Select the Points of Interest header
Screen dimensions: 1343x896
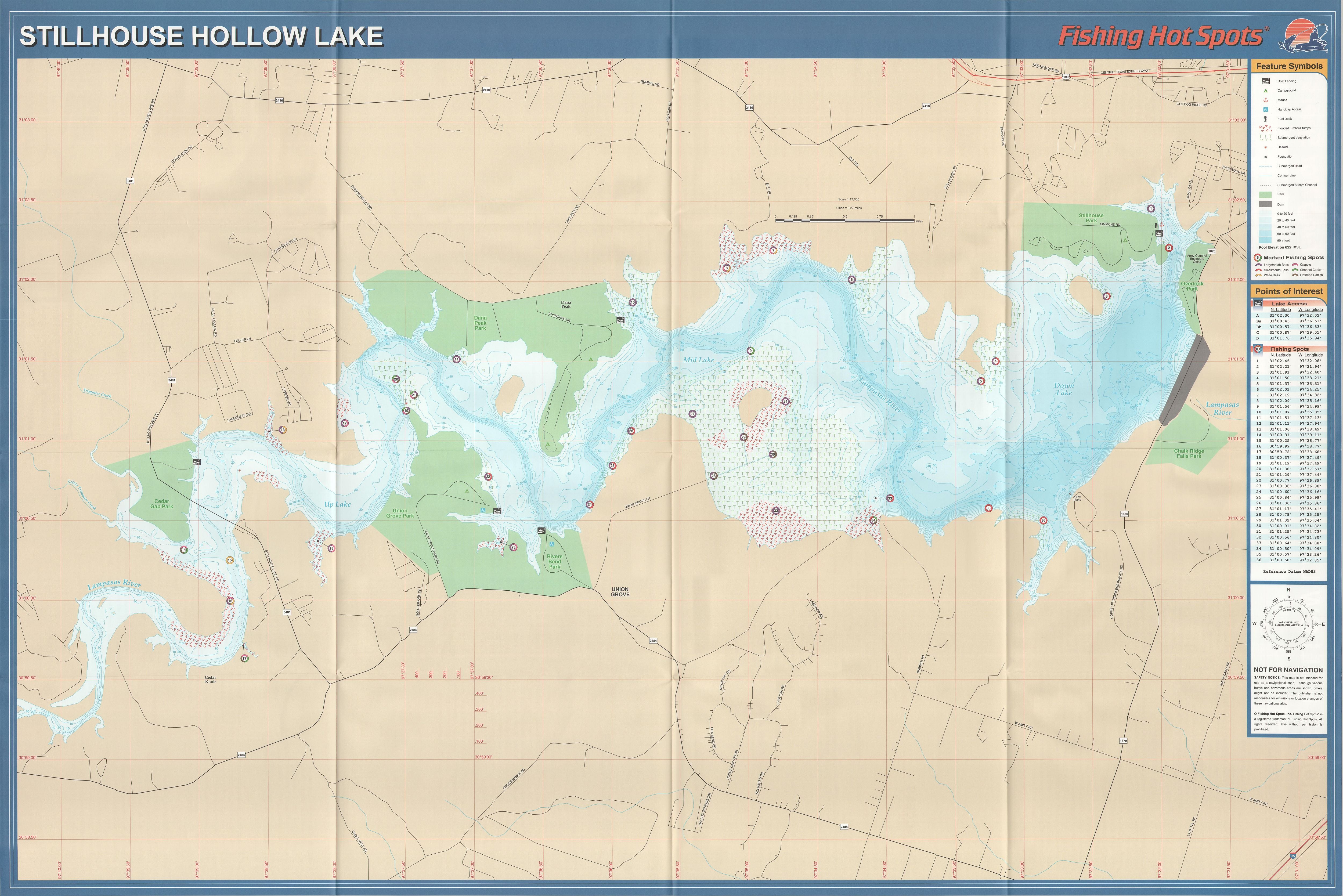pyautogui.click(x=1289, y=291)
